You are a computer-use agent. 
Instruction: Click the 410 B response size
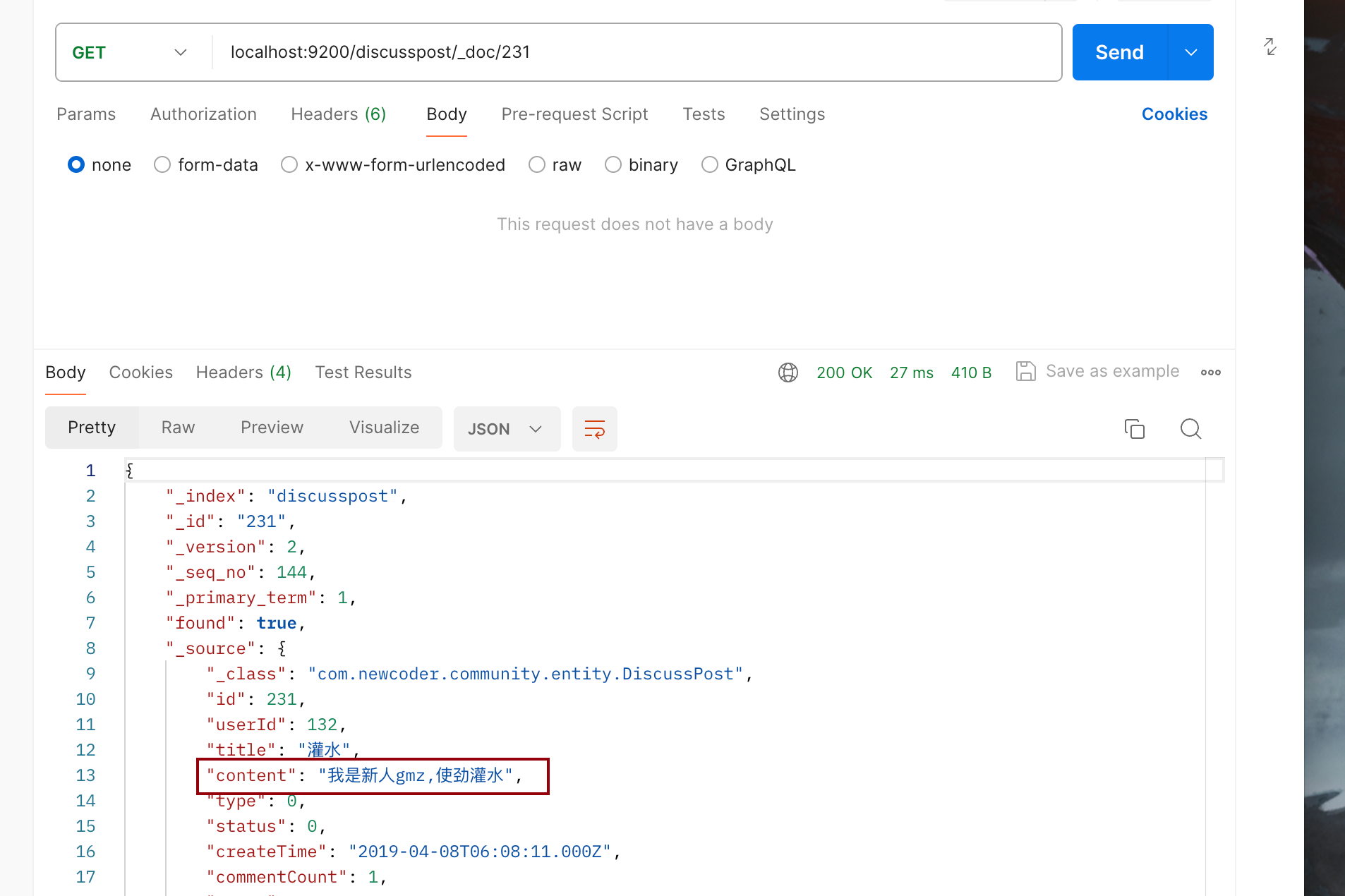click(x=971, y=373)
